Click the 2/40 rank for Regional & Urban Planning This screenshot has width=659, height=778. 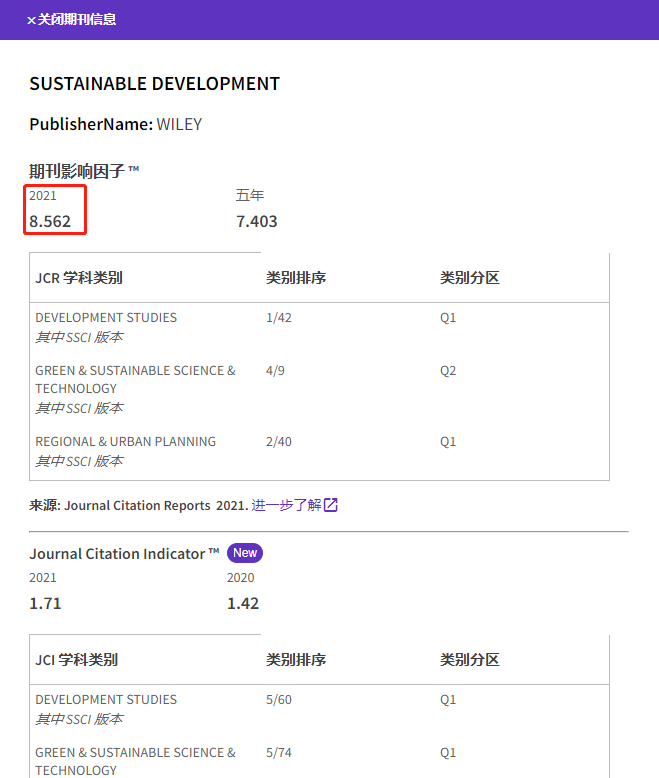pyautogui.click(x=279, y=442)
